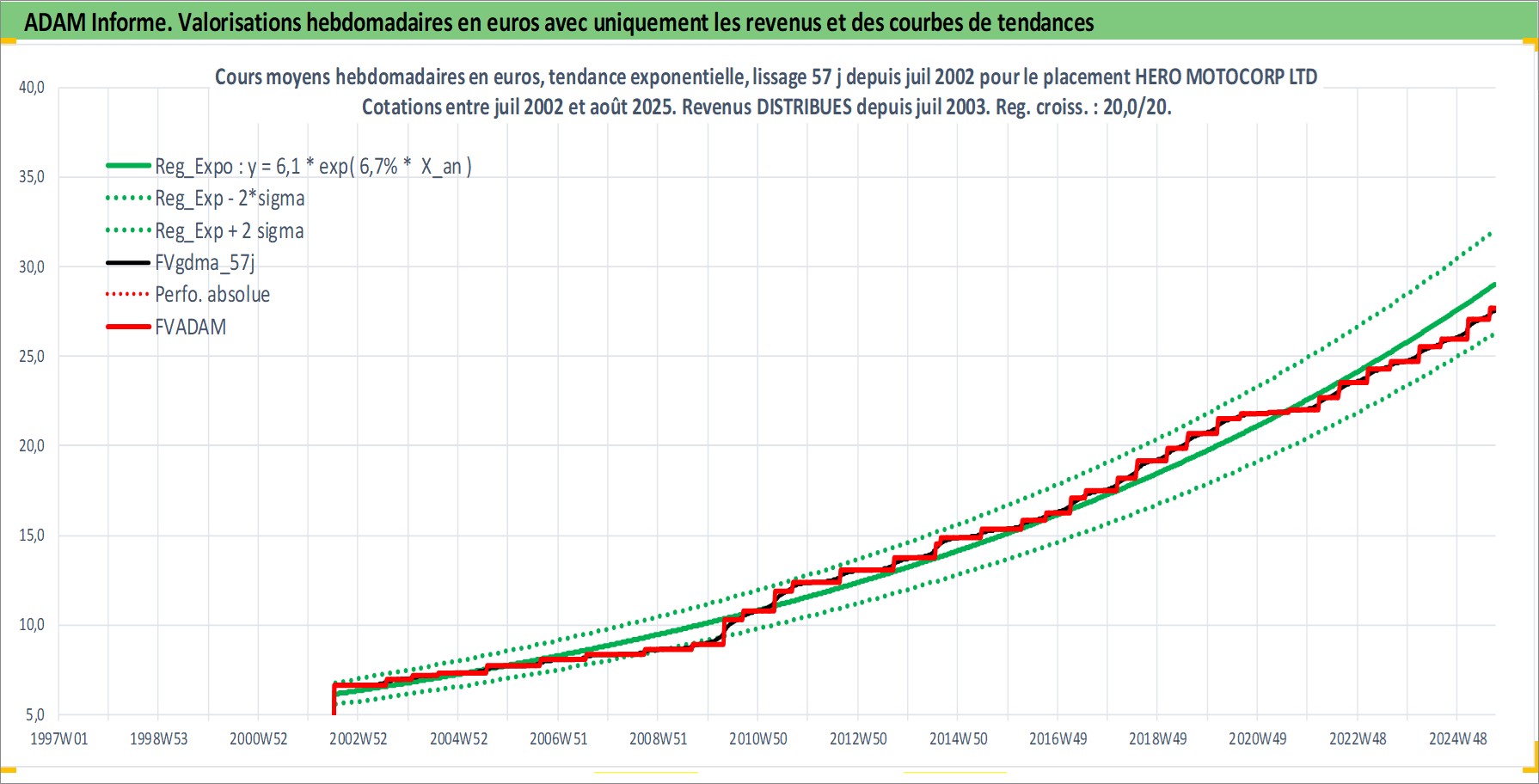Click the x-axis label 1998W53
Image resolution: width=1539 pixels, height=784 pixels.
click(158, 738)
